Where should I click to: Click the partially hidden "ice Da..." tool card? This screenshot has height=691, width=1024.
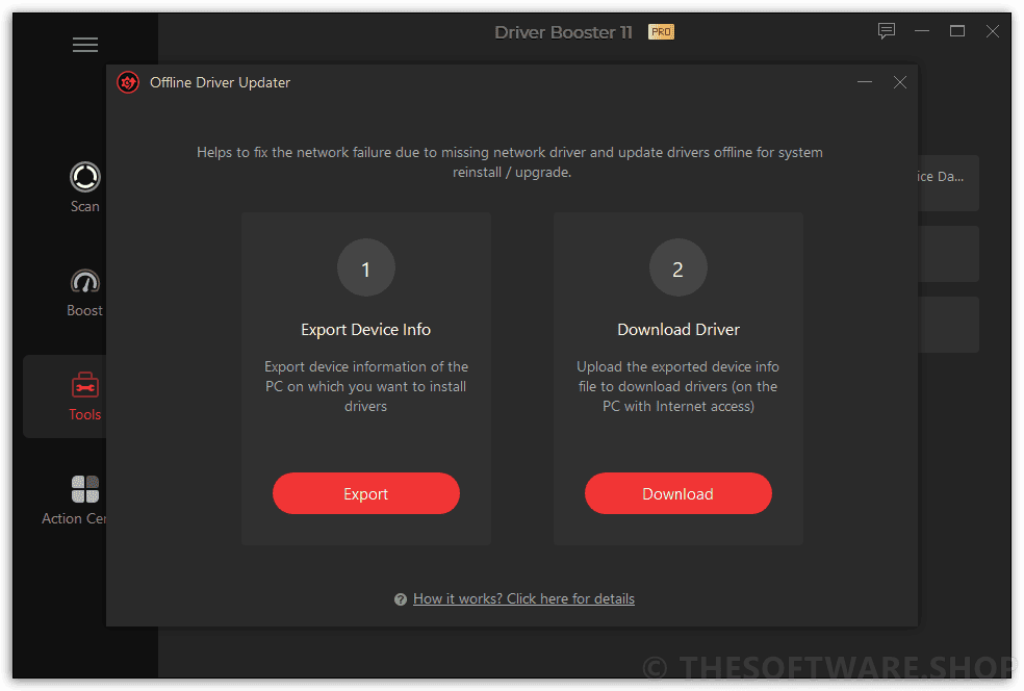coord(948,183)
